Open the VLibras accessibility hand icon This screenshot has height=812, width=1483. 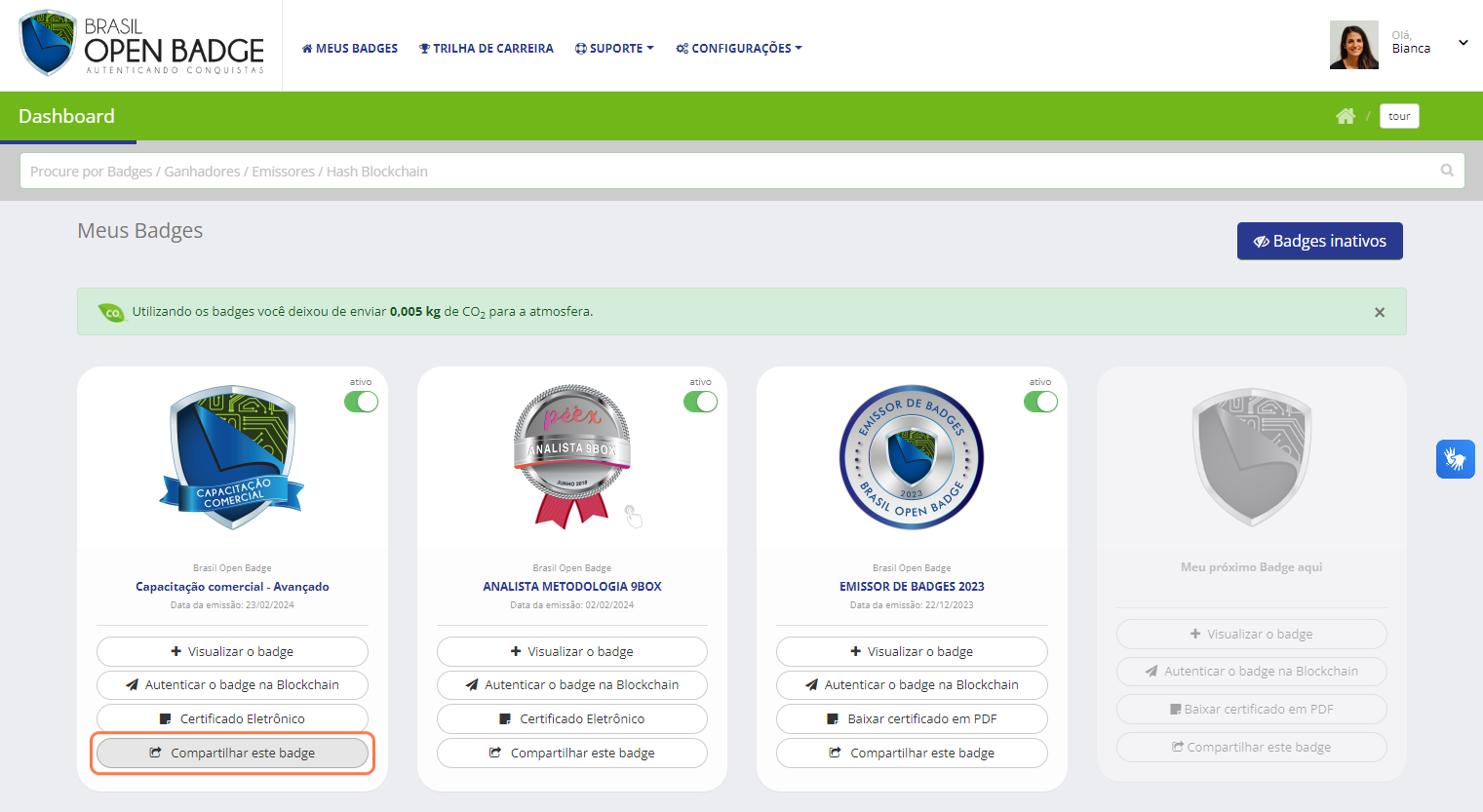pos(1455,459)
